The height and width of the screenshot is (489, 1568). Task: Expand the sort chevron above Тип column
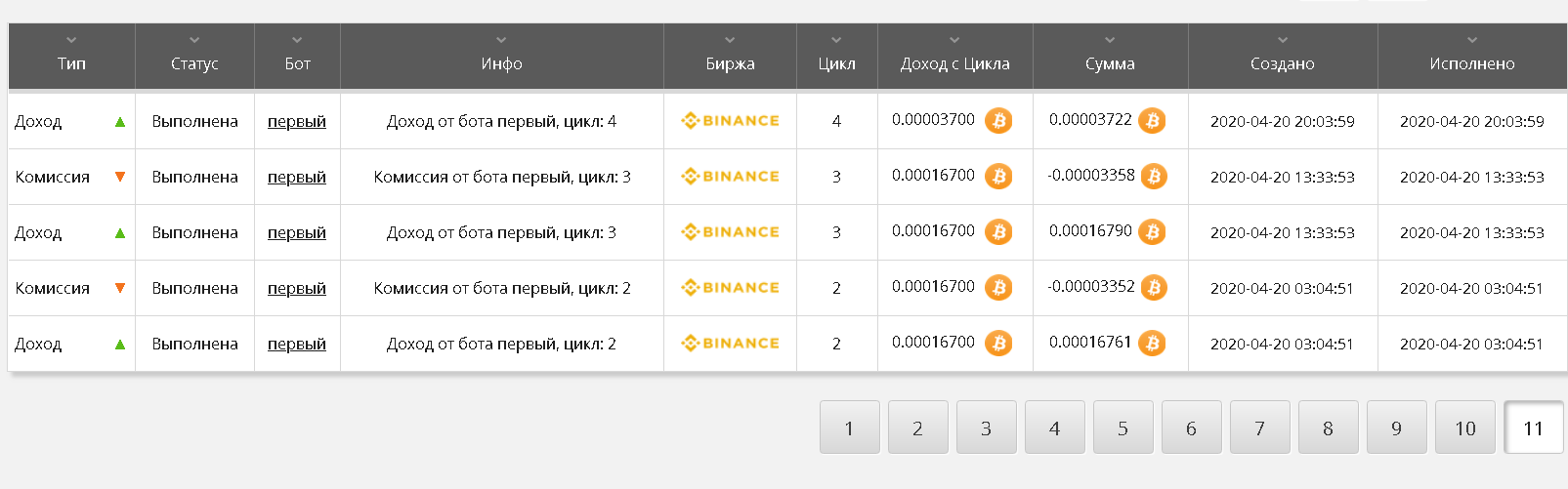[x=71, y=40]
